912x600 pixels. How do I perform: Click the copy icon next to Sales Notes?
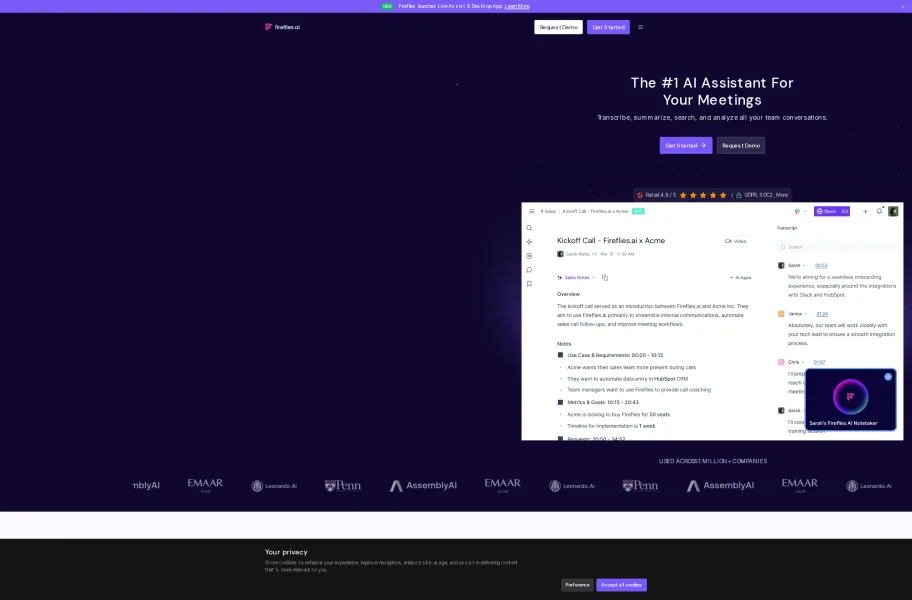click(605, 278)
